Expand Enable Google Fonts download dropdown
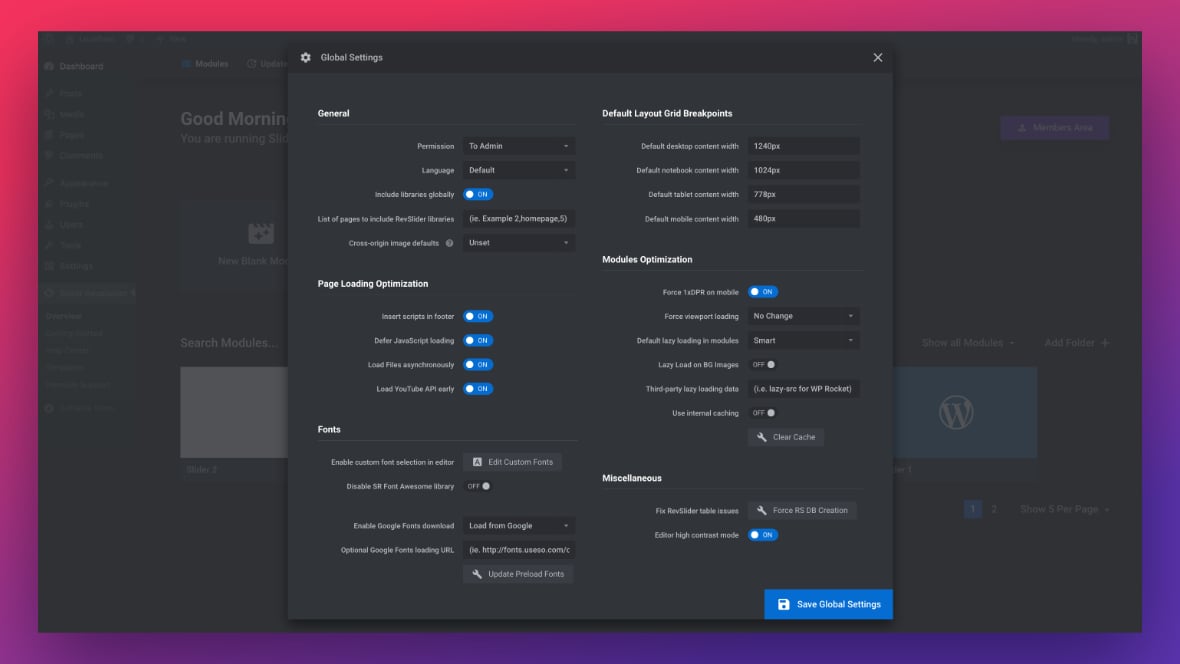This screenshot has height=664, width=1180. tap(519, 525)
